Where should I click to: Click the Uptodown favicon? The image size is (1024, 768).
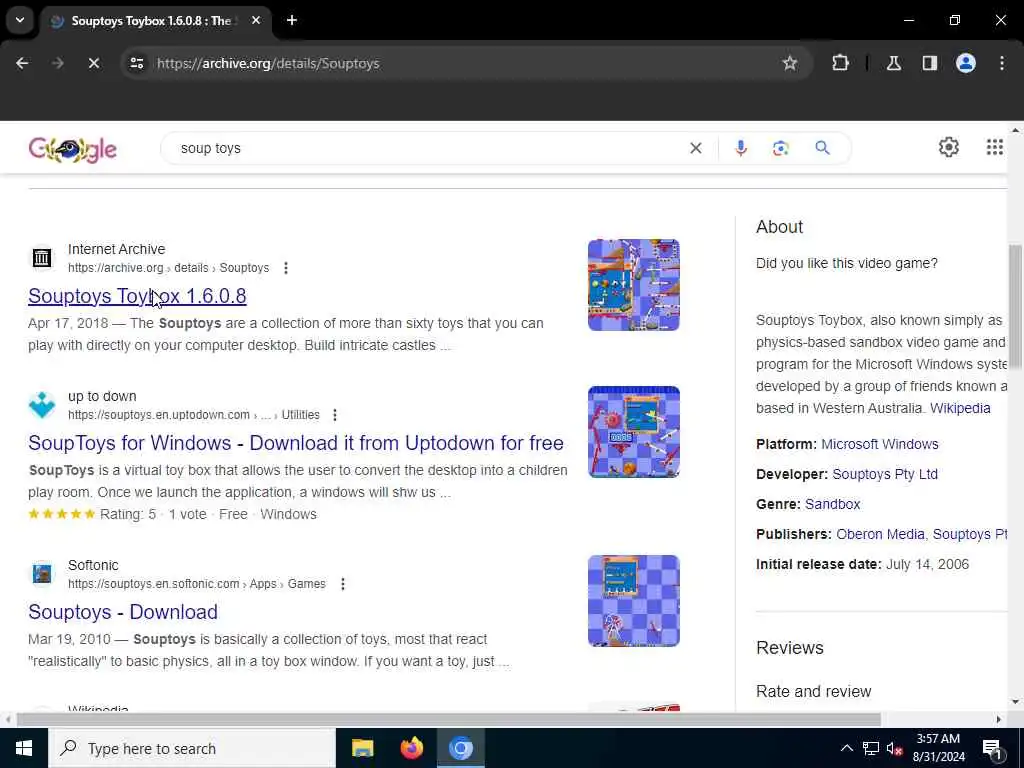pos(42,405)
